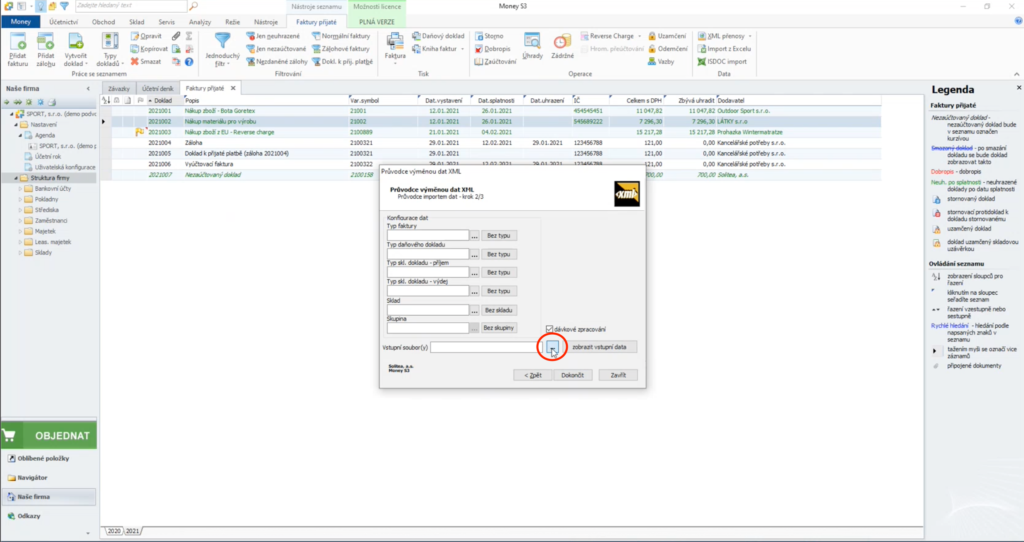Viewport: 1024px width, 542px height.
Task: Click the search text field at top
Action: coord(131,6)
